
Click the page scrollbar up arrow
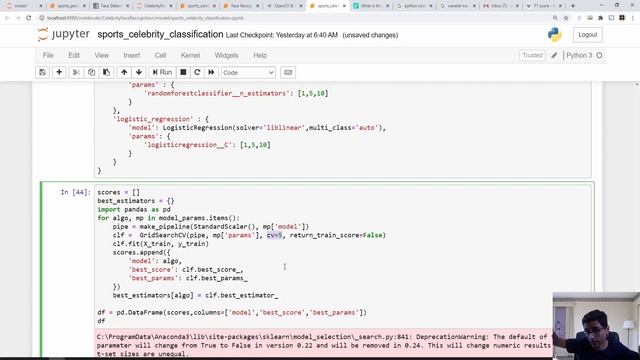(637, 84)
